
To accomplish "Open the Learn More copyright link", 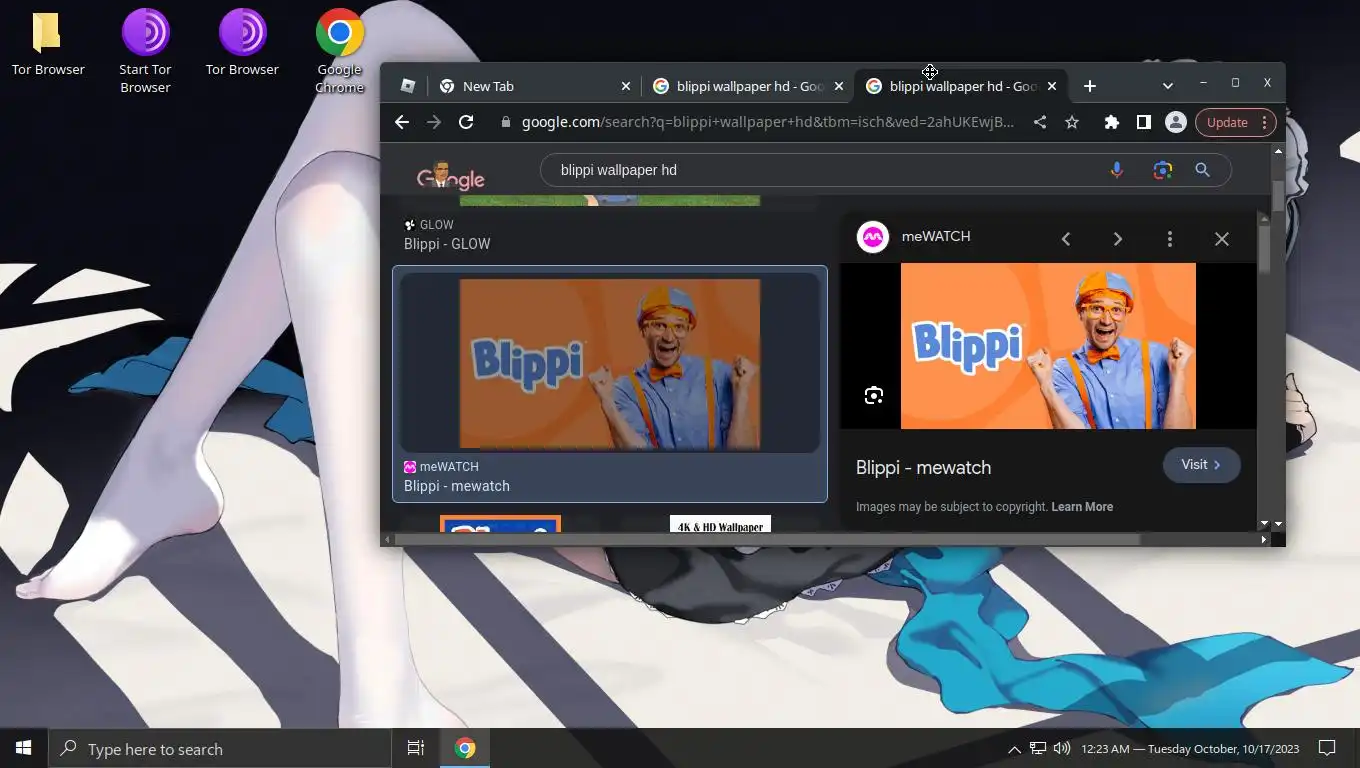I will pyautogui.click(x=1082, y=507).
